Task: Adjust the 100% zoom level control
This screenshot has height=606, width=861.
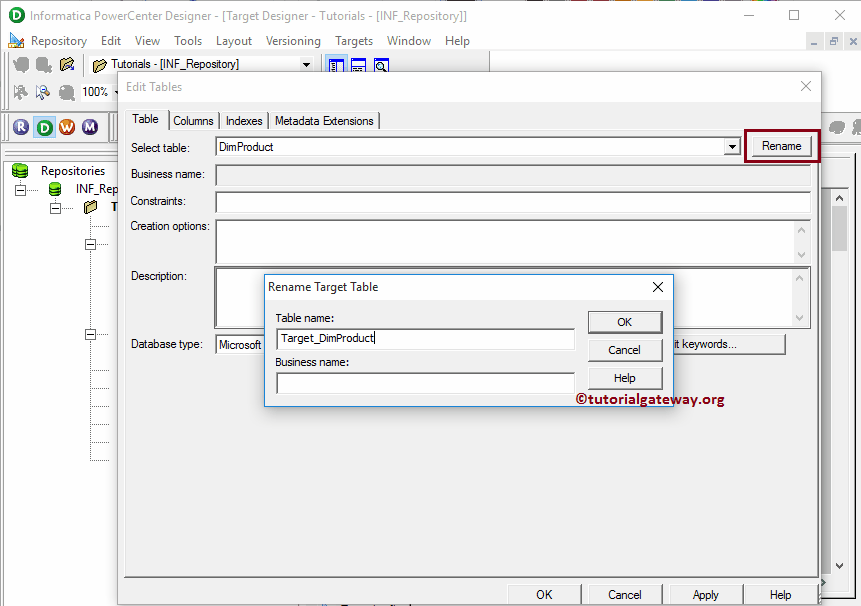Action: (x=96, y=91)
